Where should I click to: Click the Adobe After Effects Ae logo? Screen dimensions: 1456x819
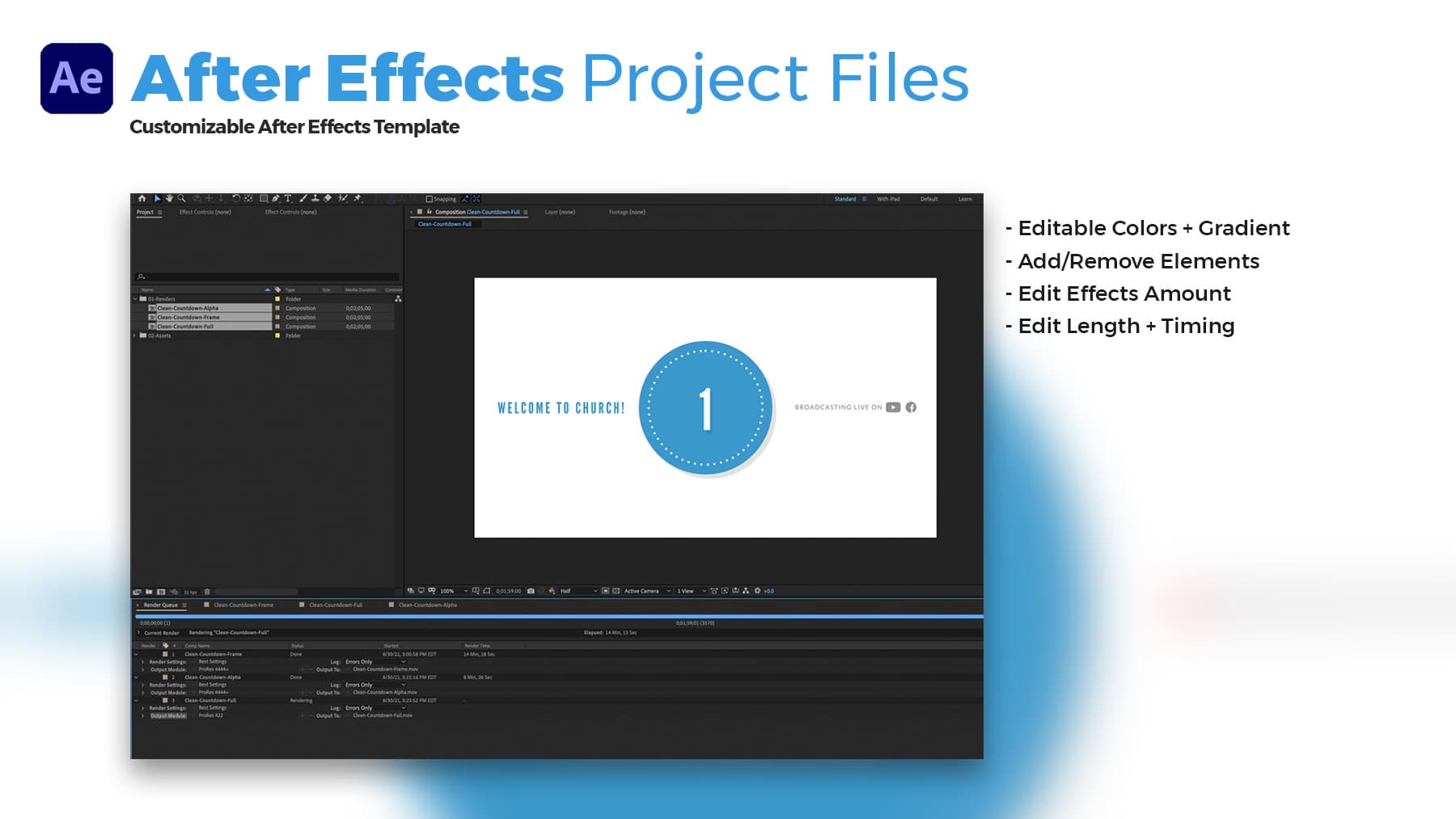(x=77, y=78)
